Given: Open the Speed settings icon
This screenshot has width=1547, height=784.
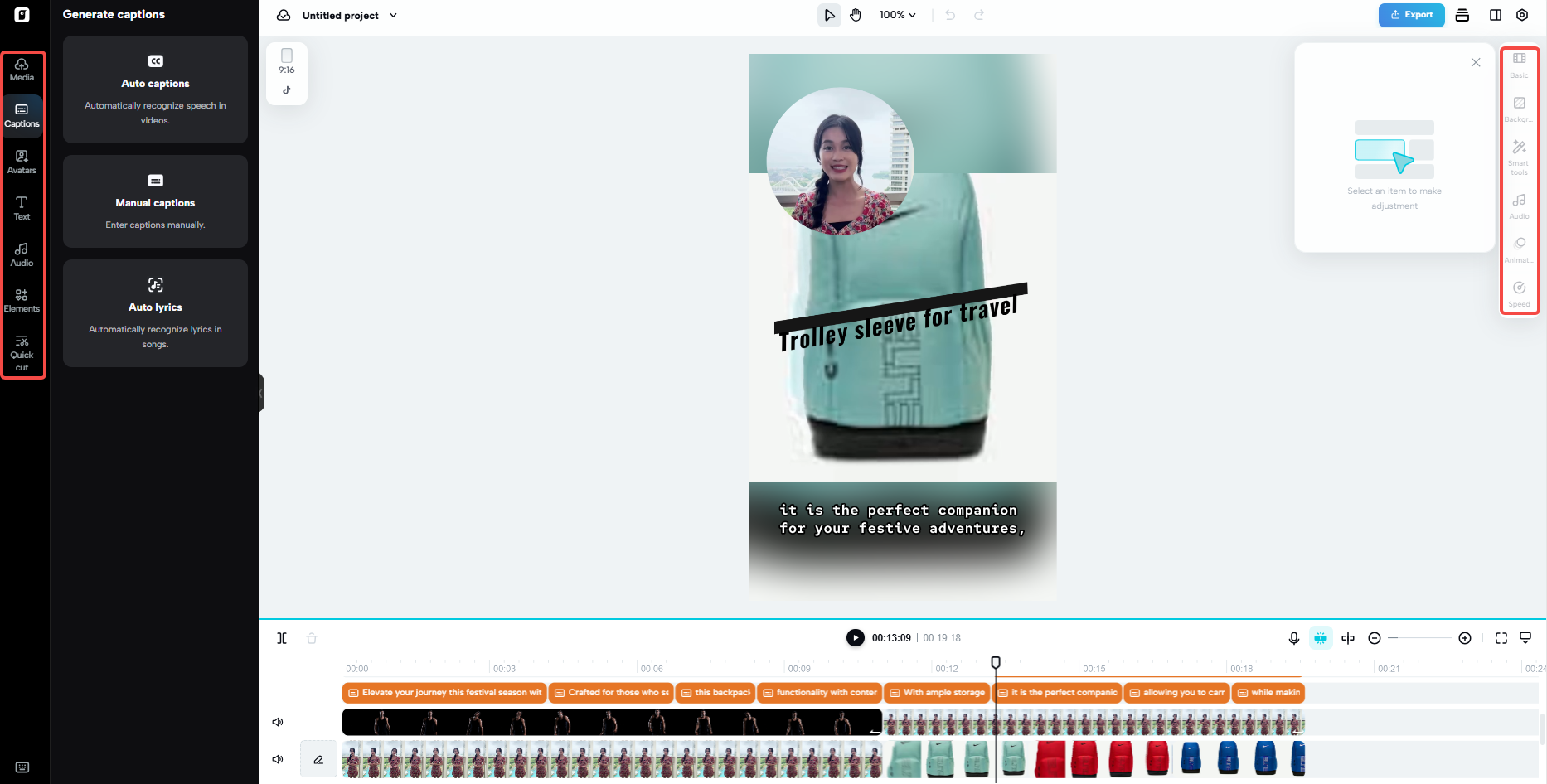Looking at the screenshot, I should [1519, 292].
